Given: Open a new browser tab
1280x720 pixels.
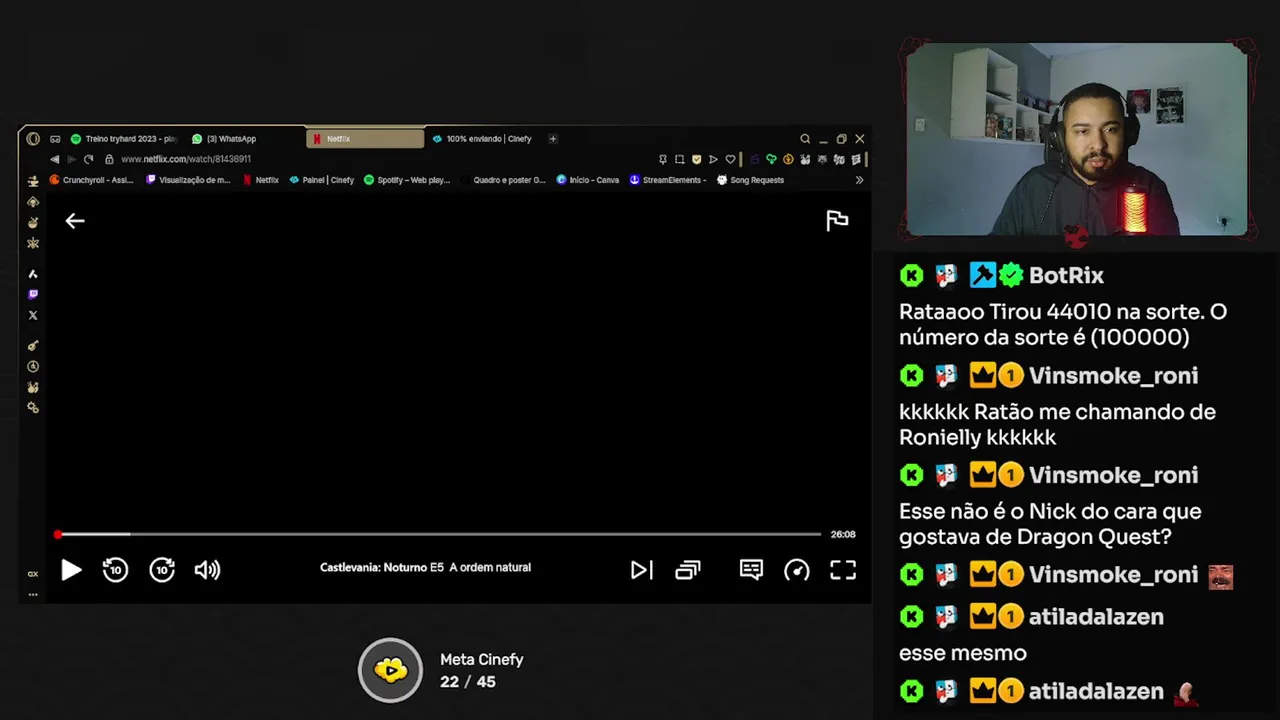Looking at the screenshot, I should pyautogui.click(x=553, y=139).
